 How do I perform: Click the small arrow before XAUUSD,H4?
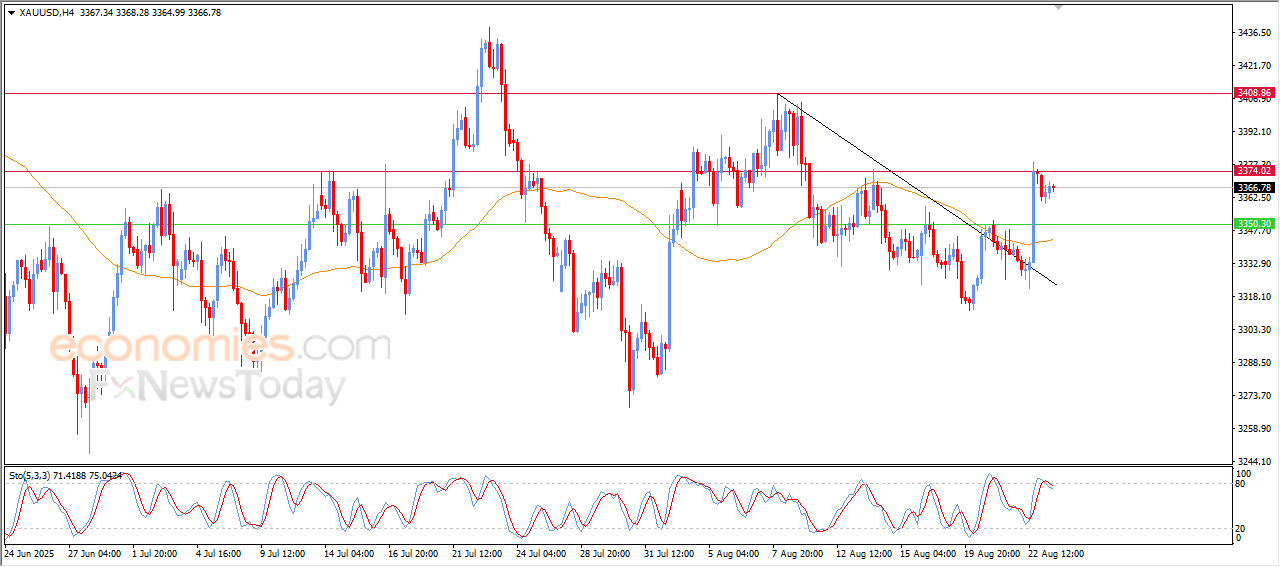11,13
